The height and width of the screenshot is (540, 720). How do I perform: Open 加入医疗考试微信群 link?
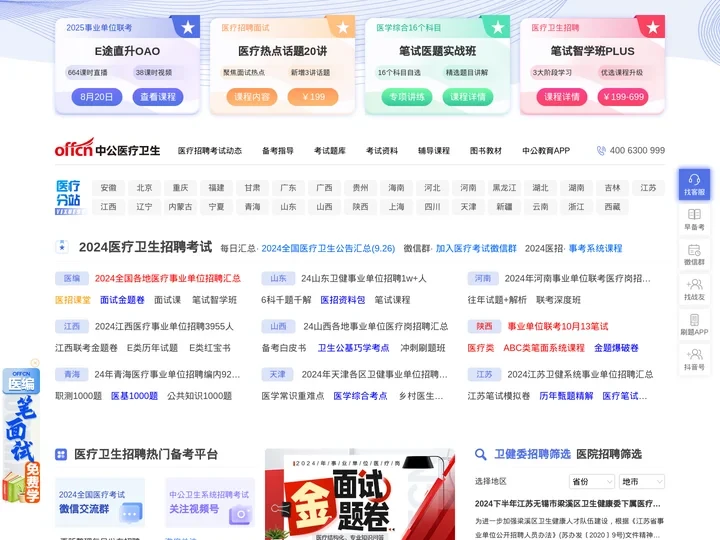coord(476,248)
